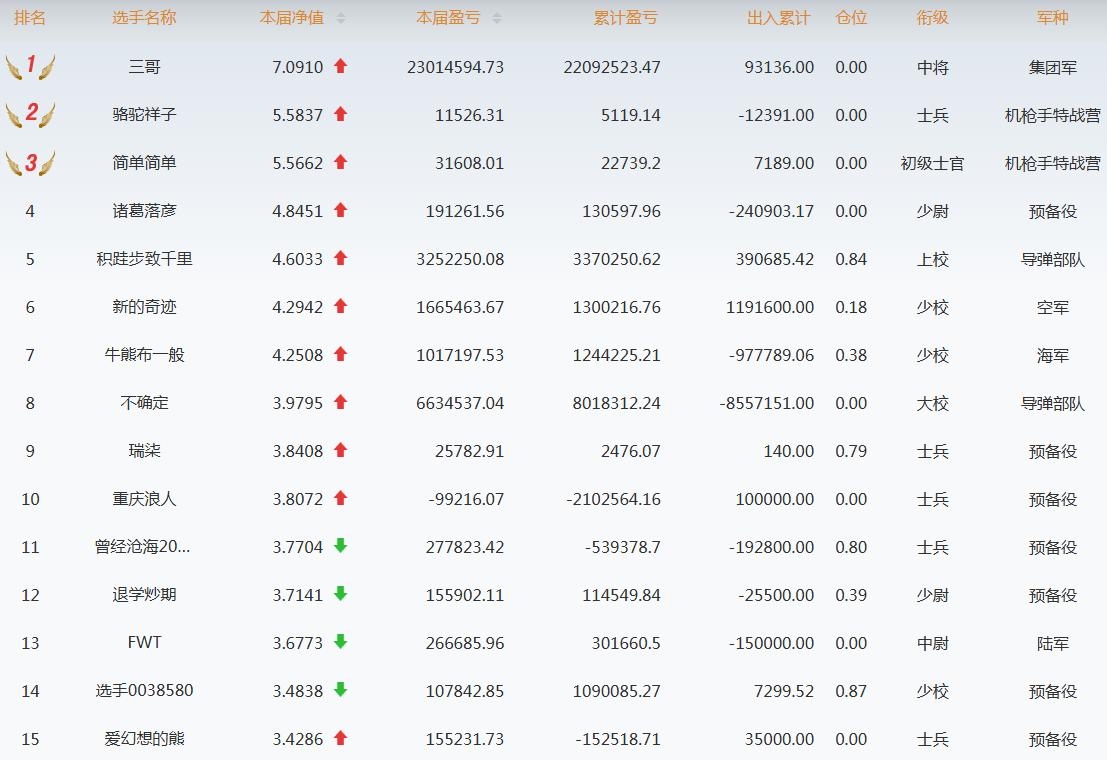This screenshot has height=760, width=1107.
Task: Open truncated player name 曾经沧海20...
Action: pos(142,547)
